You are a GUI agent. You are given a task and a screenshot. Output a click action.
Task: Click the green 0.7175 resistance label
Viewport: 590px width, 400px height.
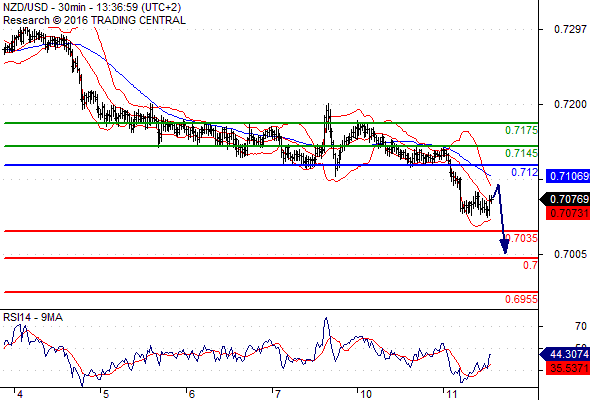(521, 131)
